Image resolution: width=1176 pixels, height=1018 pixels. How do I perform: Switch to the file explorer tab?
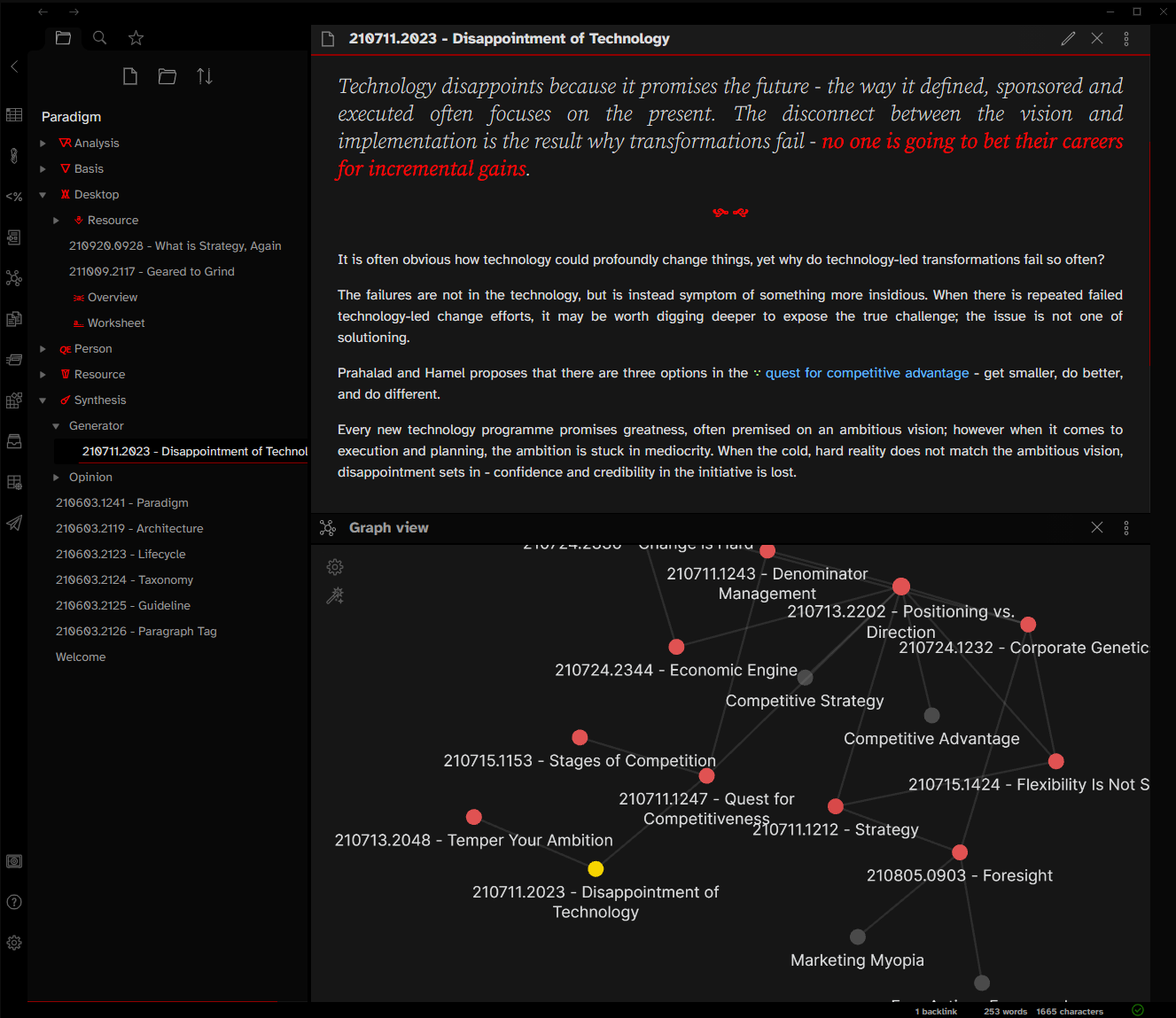pyautogui.click(x=63, y=37)
